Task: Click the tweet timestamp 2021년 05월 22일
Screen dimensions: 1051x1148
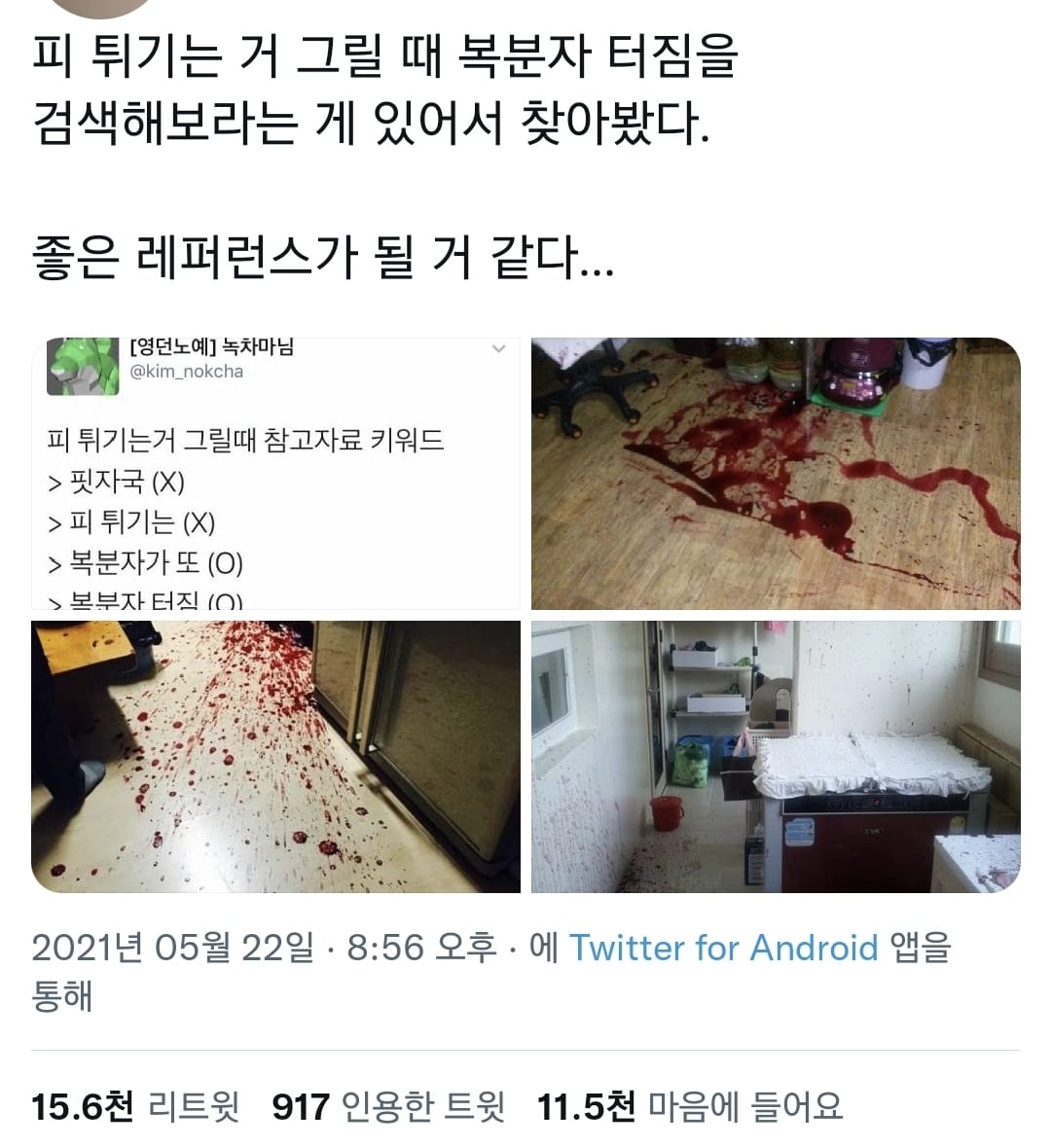Action: 172,948
